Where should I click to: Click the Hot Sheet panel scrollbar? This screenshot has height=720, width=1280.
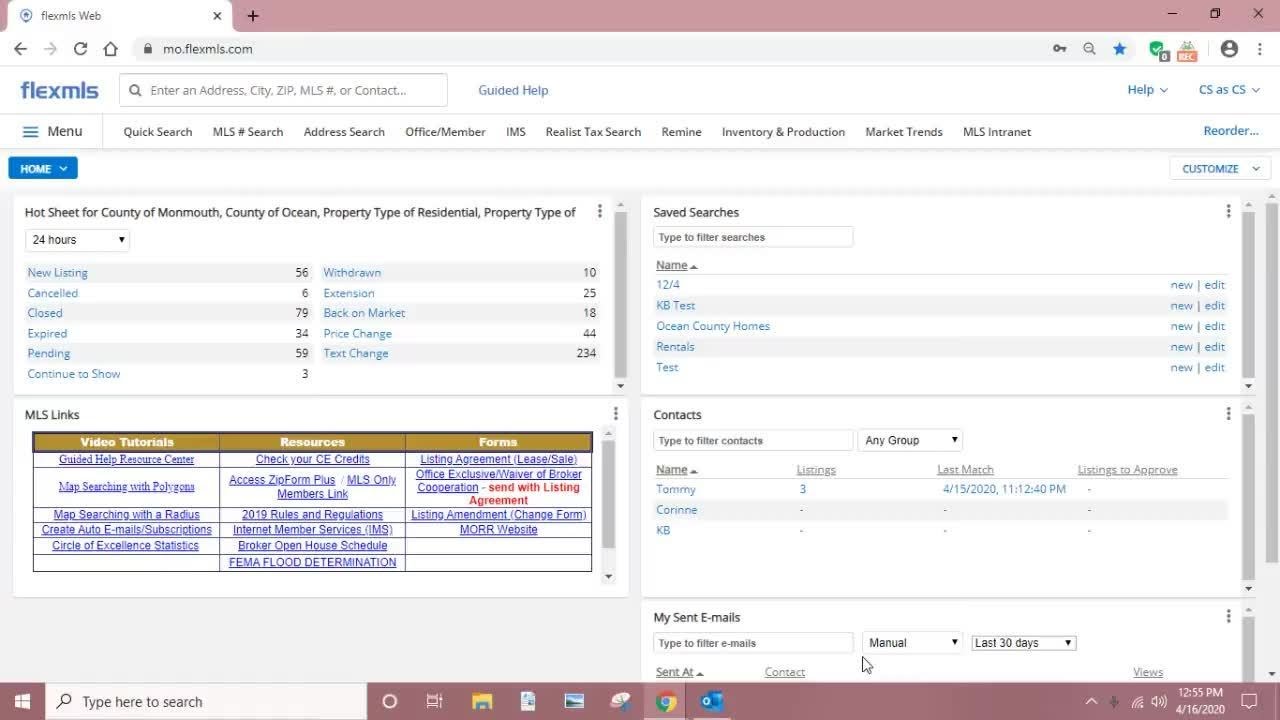coord(620,295)
